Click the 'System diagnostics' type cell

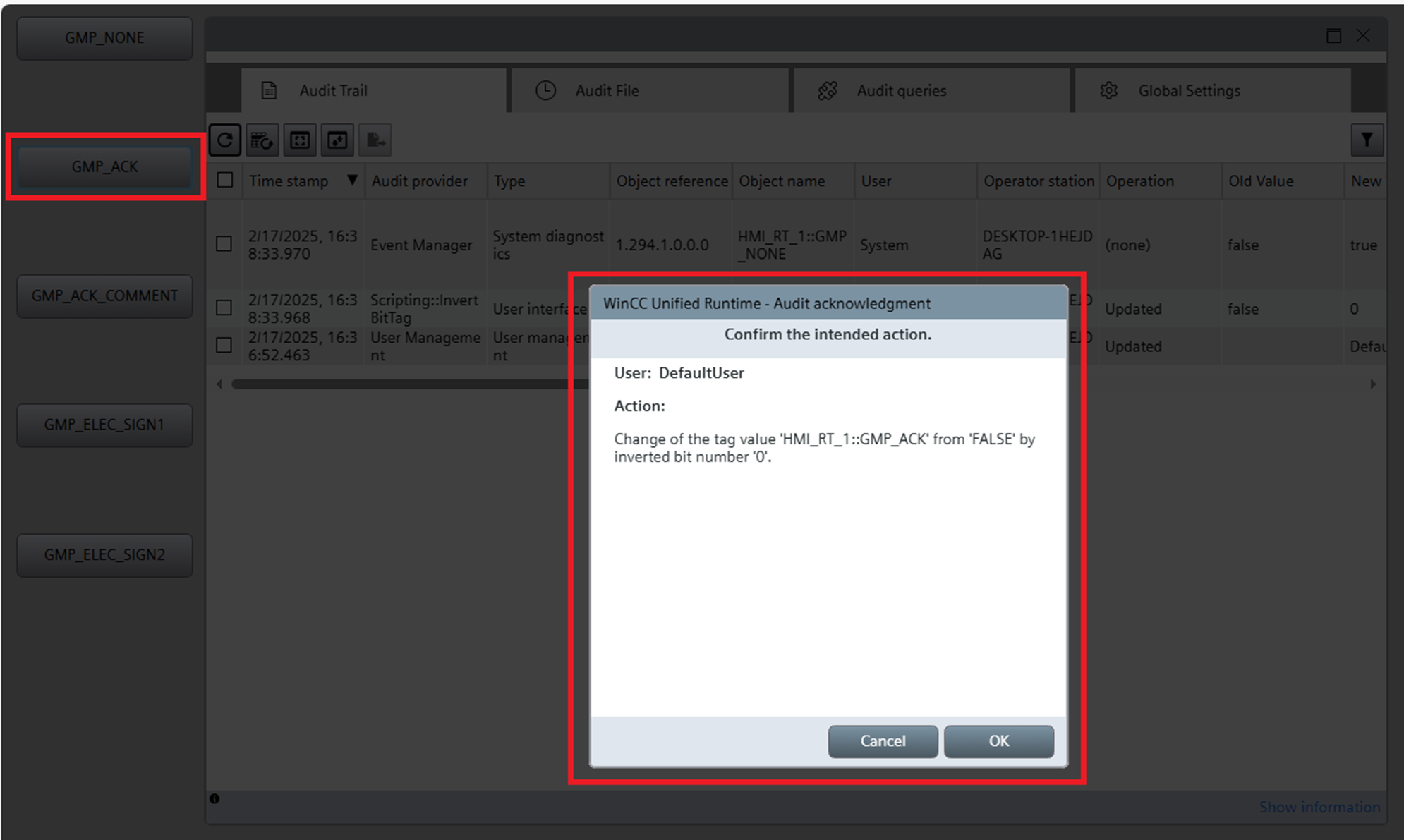tap(548, 245)
